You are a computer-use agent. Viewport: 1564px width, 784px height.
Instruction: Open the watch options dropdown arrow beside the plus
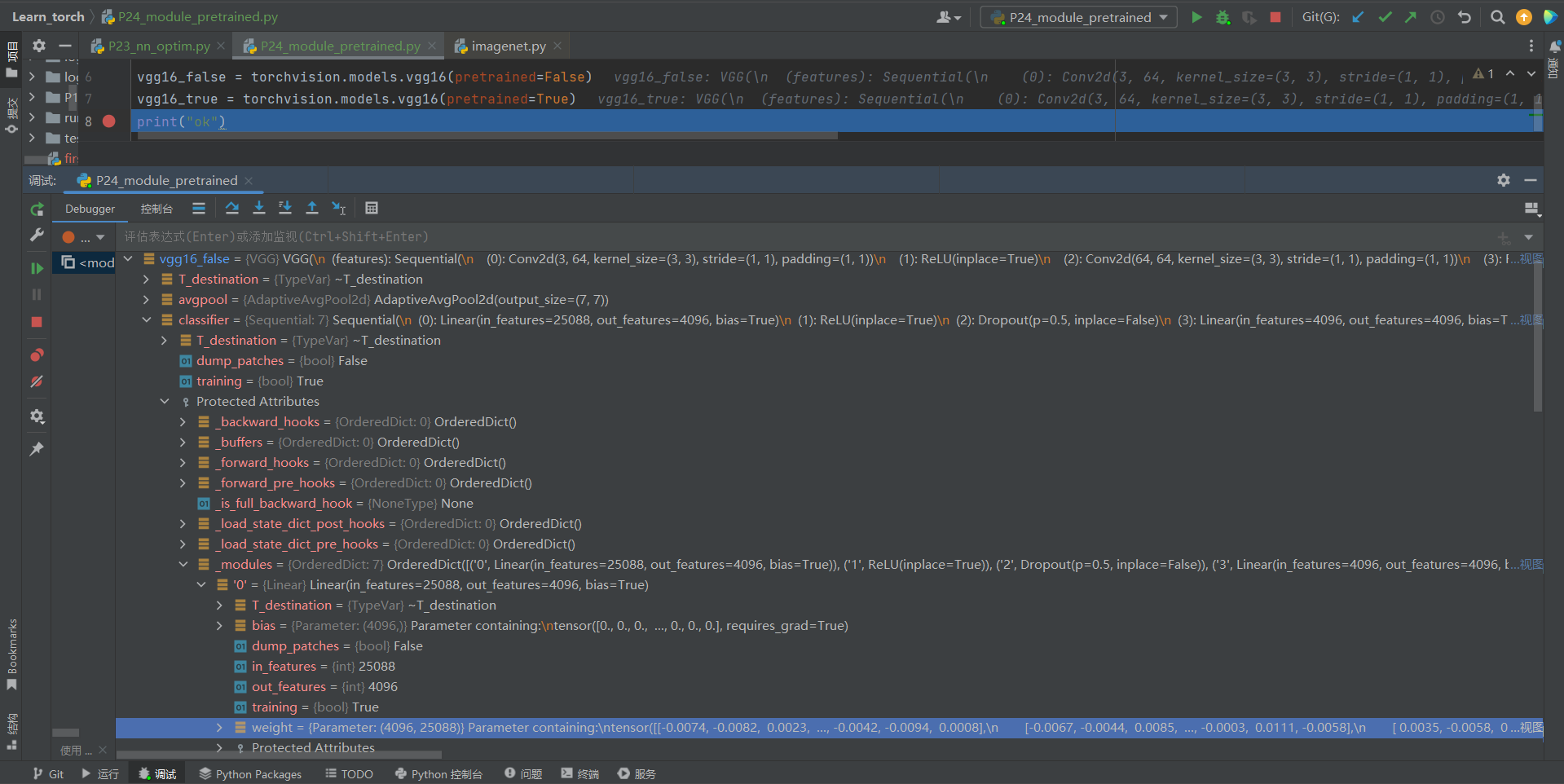coord(1529,237)
